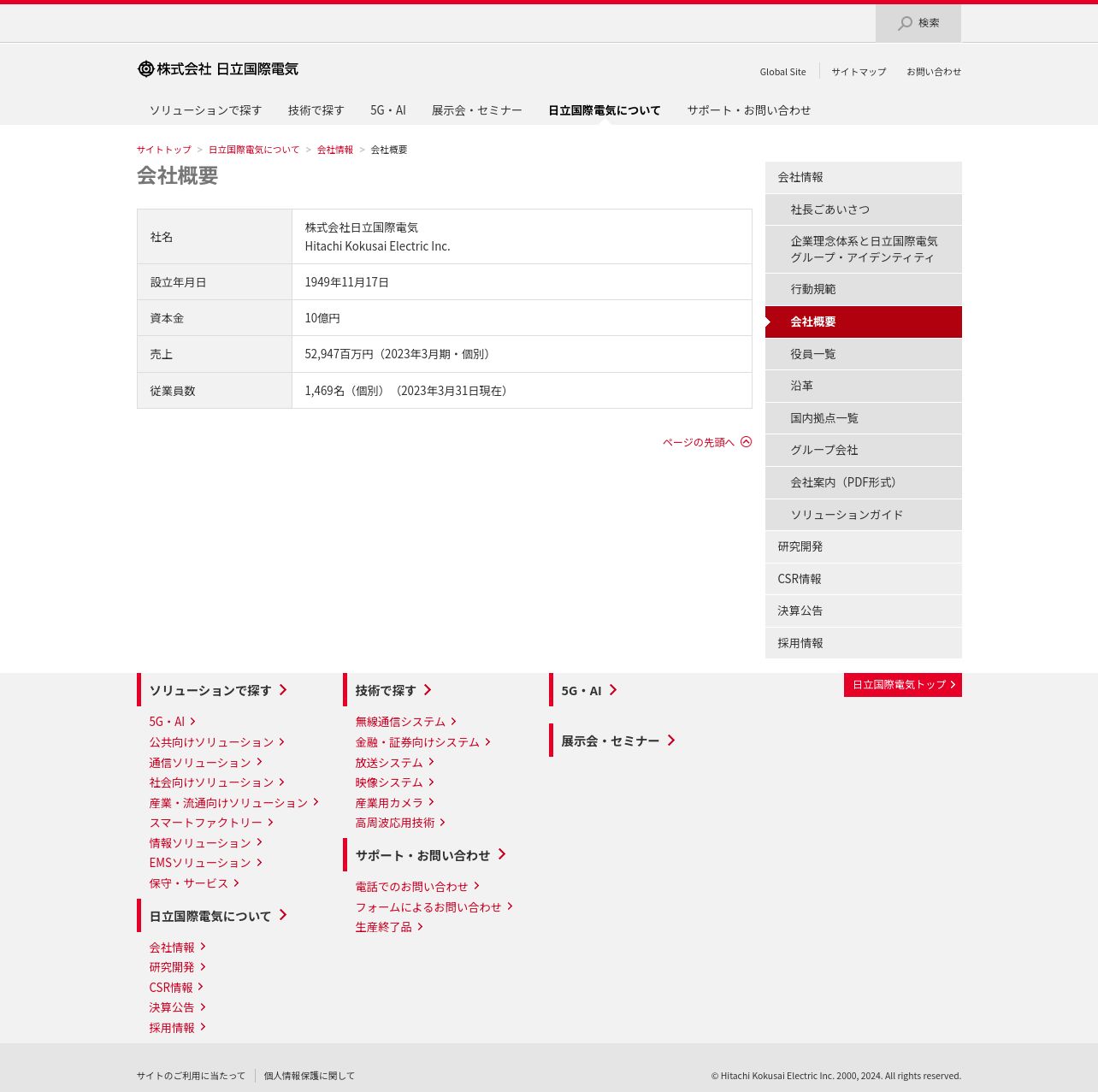Open footer 映像システム link
Viewport: 1098px width, 1092px height.
394,782
